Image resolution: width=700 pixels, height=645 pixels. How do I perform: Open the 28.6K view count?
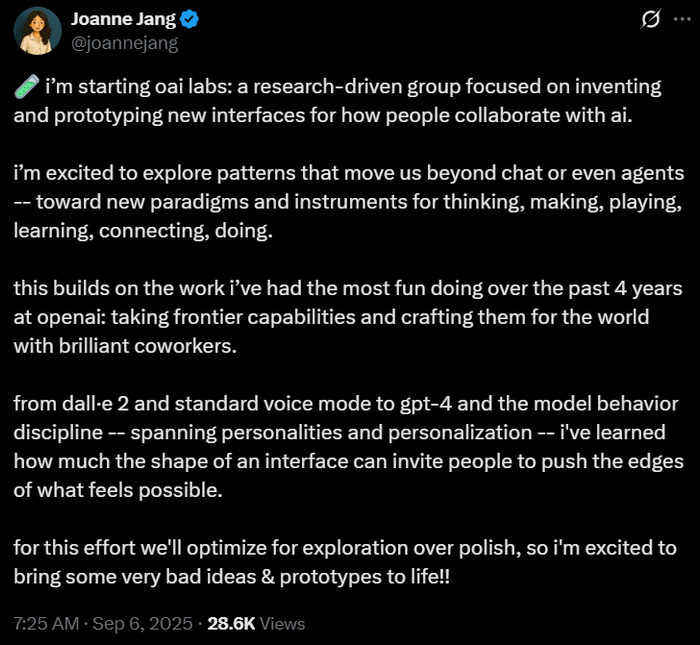231,624
